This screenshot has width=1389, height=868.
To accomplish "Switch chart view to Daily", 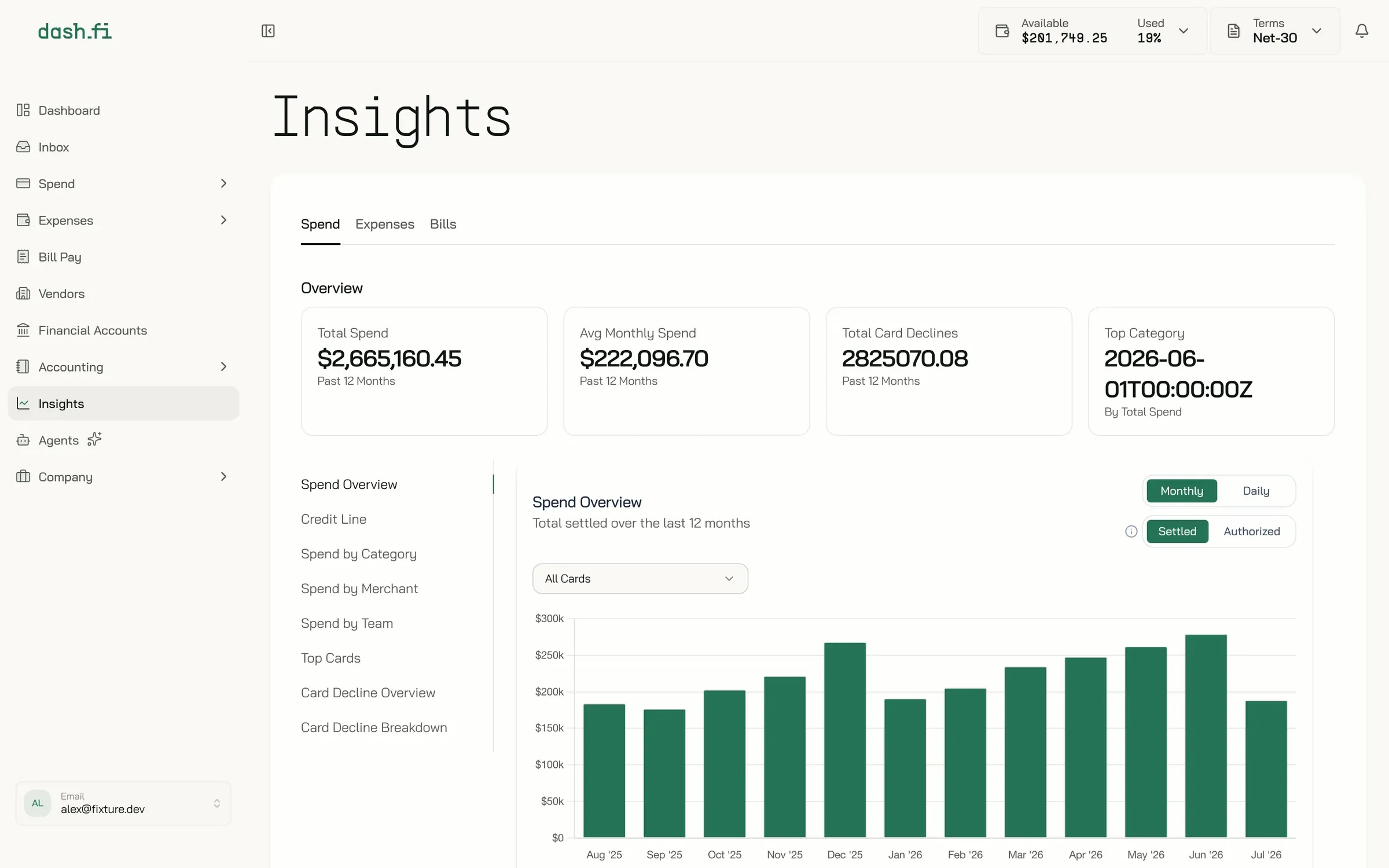I will point(1255,491).
